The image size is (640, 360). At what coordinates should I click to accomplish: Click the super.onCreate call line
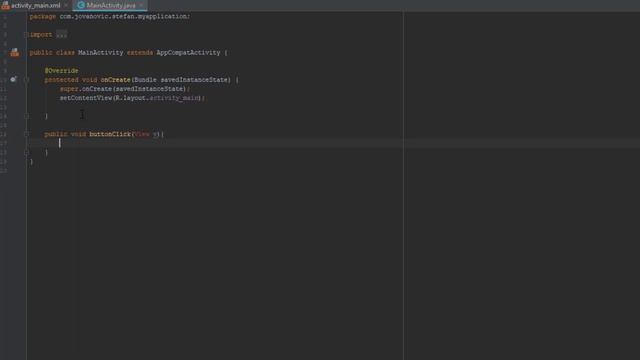pos(125,89)
